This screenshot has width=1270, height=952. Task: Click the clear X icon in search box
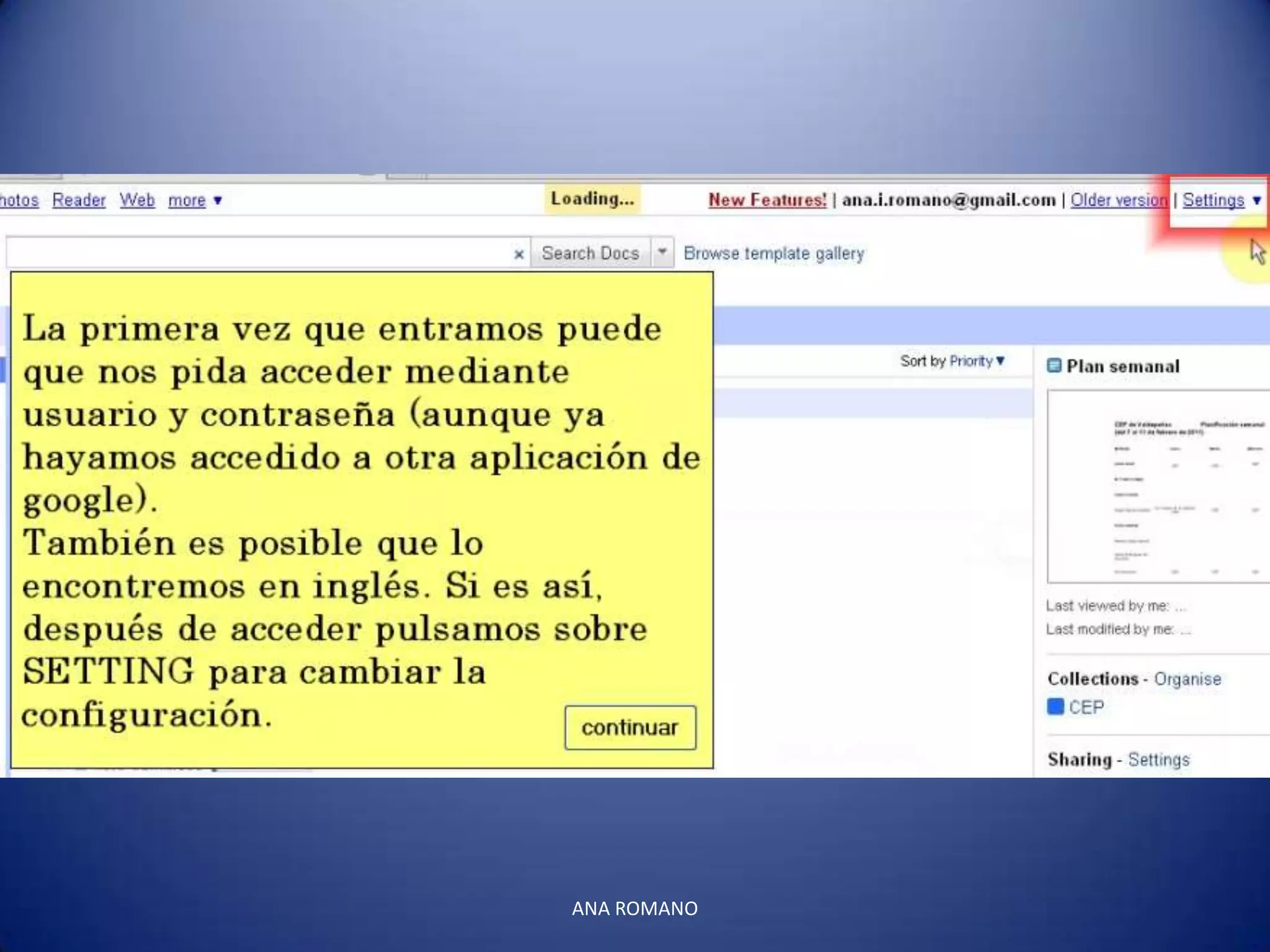click(519, 254)
